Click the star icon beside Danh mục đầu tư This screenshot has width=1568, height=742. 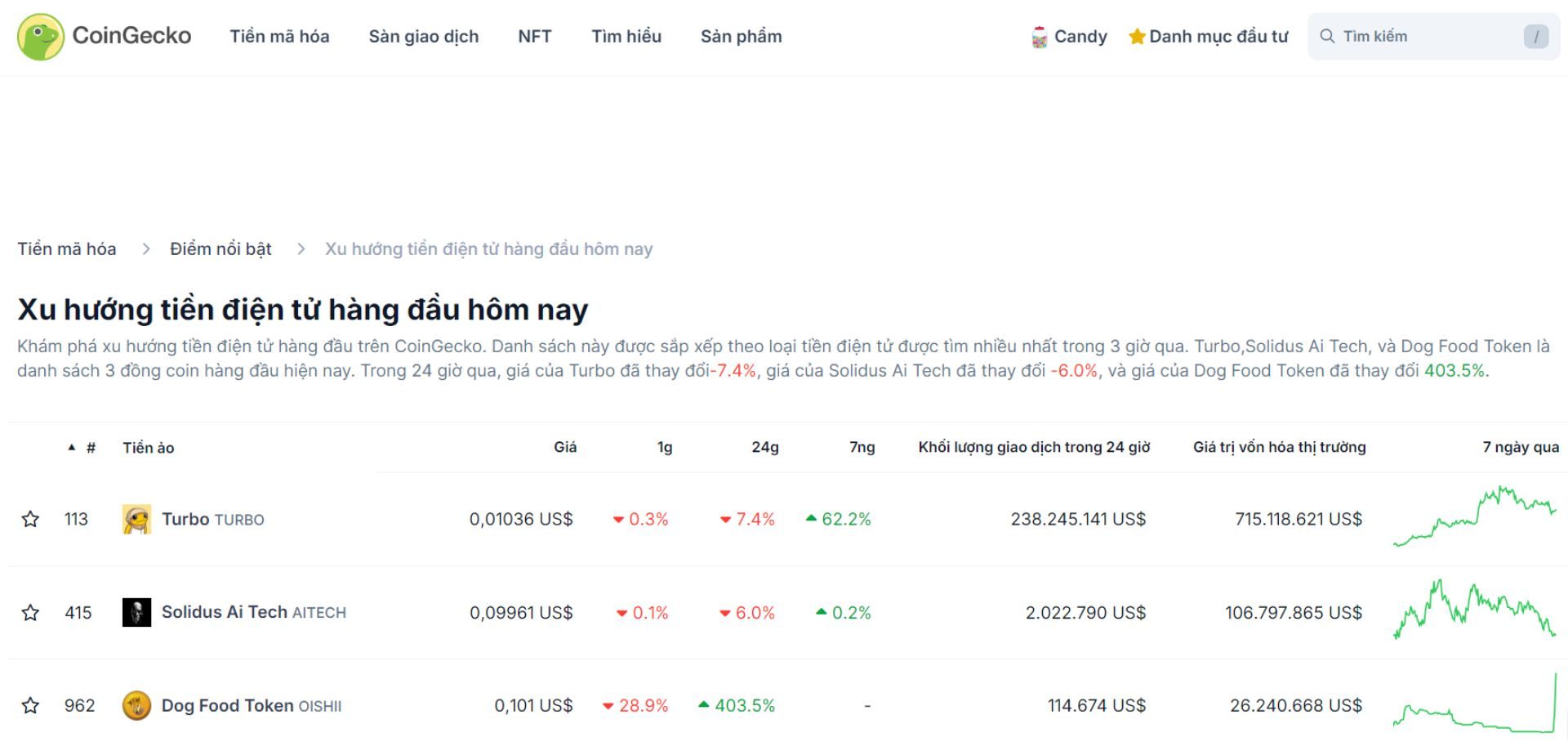[1136, 36]
